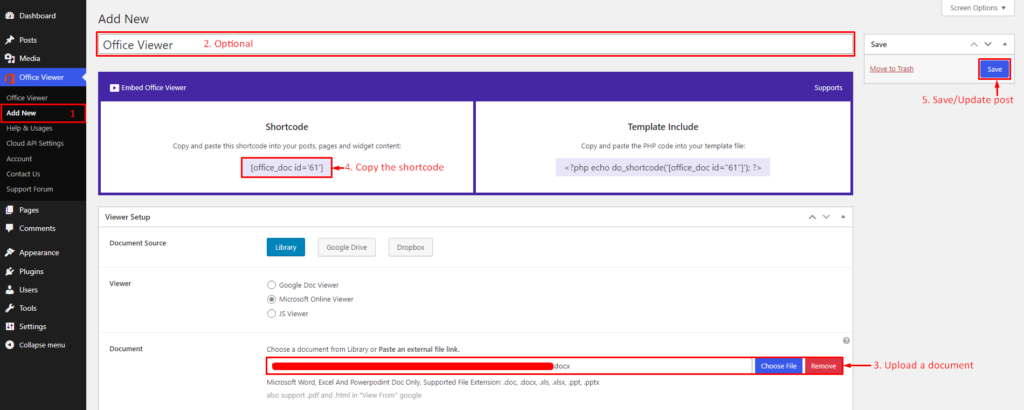The width and height of the screenshot is (1024, 410).
Task: Click the Dashboard icon in sidebar
Action: 9,17
